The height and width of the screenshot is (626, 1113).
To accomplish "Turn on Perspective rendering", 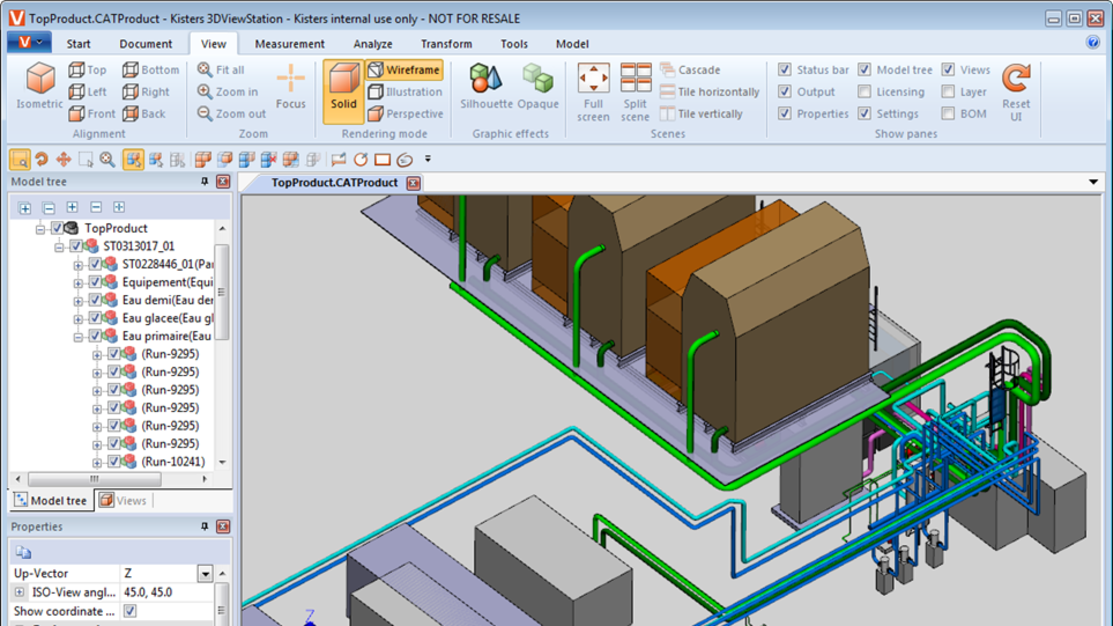I will point(405,114).
